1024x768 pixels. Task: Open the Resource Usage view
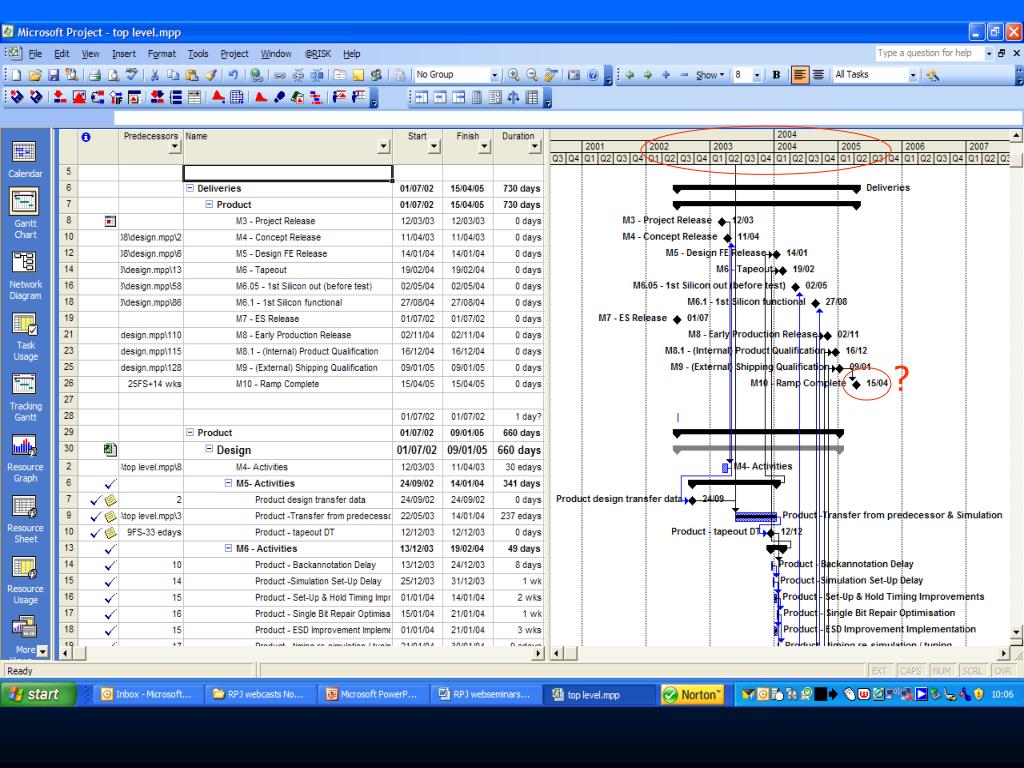point(25,580)
